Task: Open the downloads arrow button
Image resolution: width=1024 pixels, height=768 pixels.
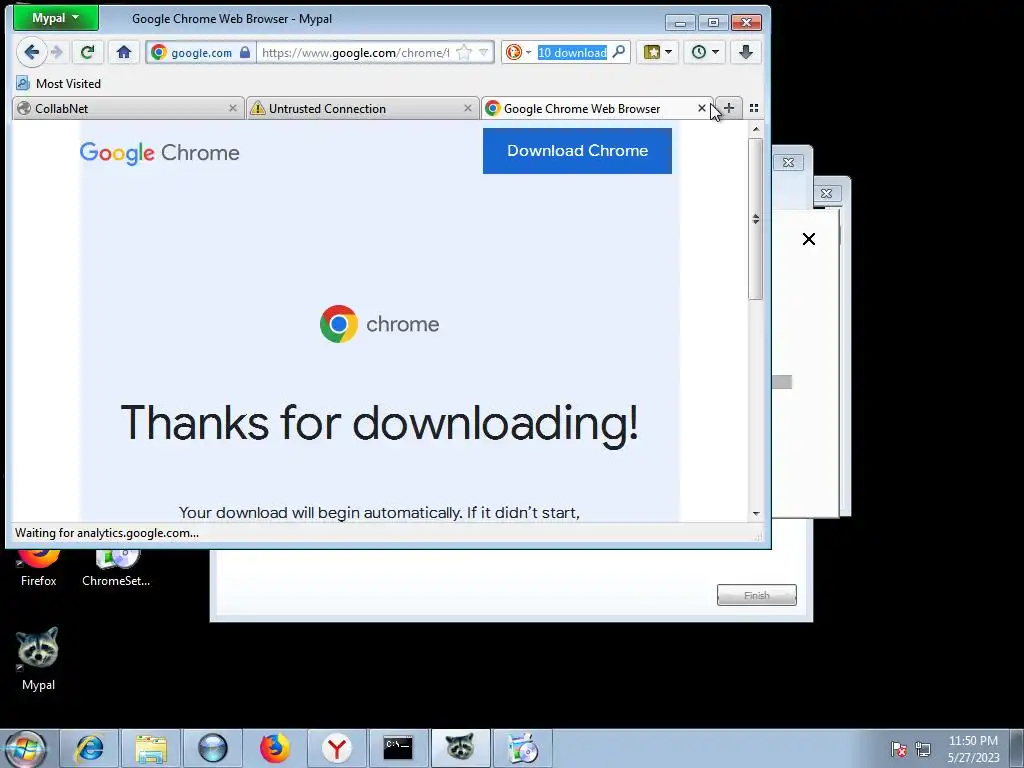Action: (746, 52)
